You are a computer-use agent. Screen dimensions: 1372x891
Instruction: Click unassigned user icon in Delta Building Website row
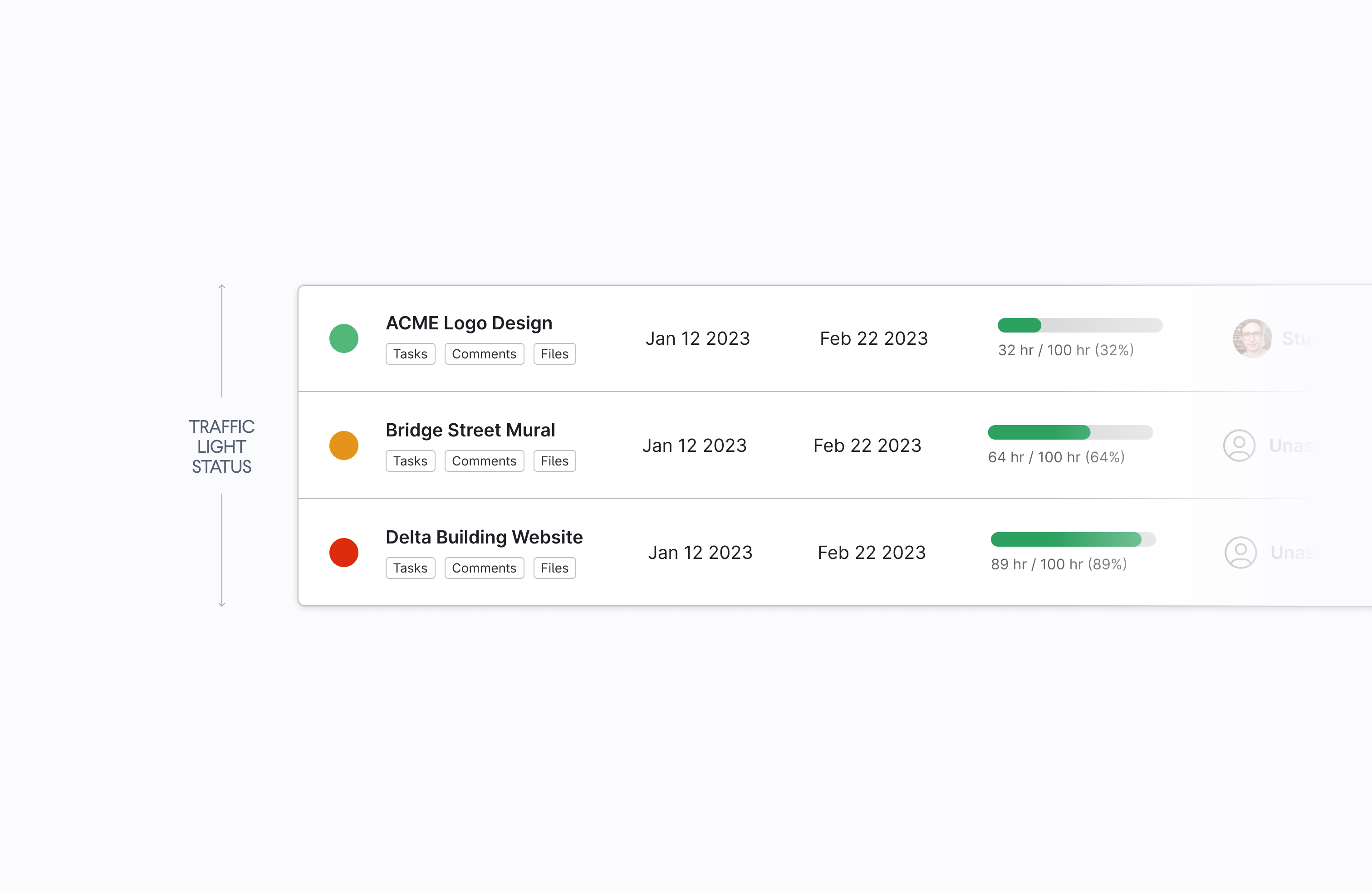(x=1240, y=553)
